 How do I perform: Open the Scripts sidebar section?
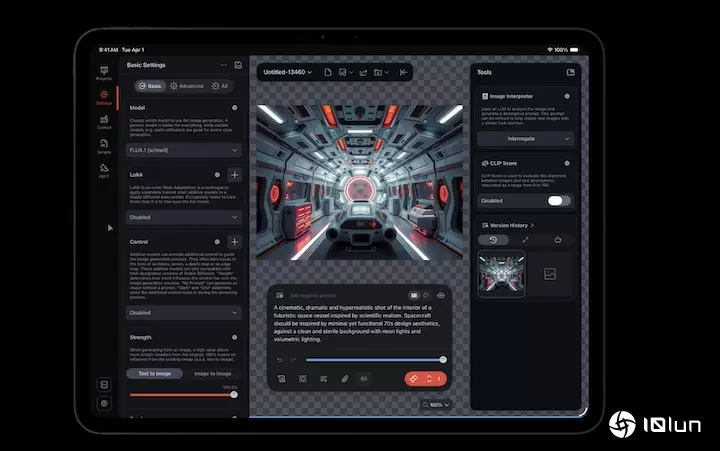point(103,148)
